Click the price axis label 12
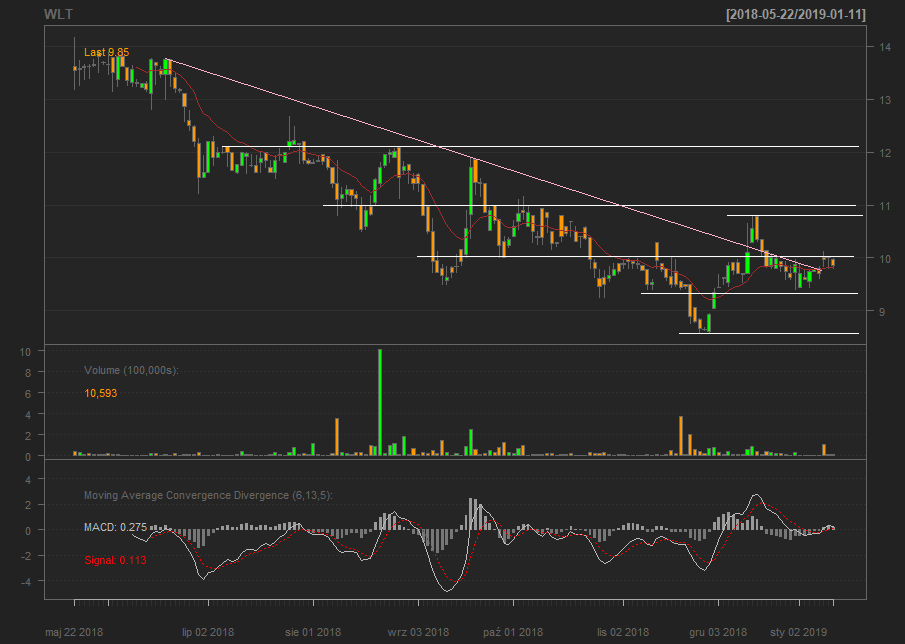 [x=885, y=153]
